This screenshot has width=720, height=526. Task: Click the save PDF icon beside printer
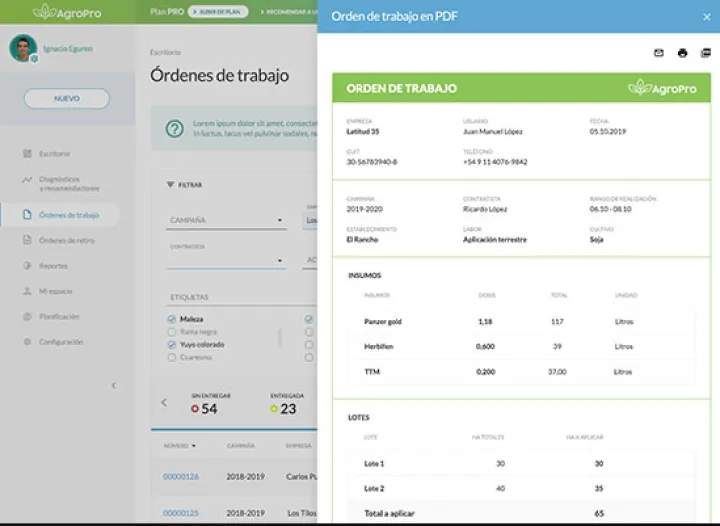pyautogui.click(x=705, y=53)
